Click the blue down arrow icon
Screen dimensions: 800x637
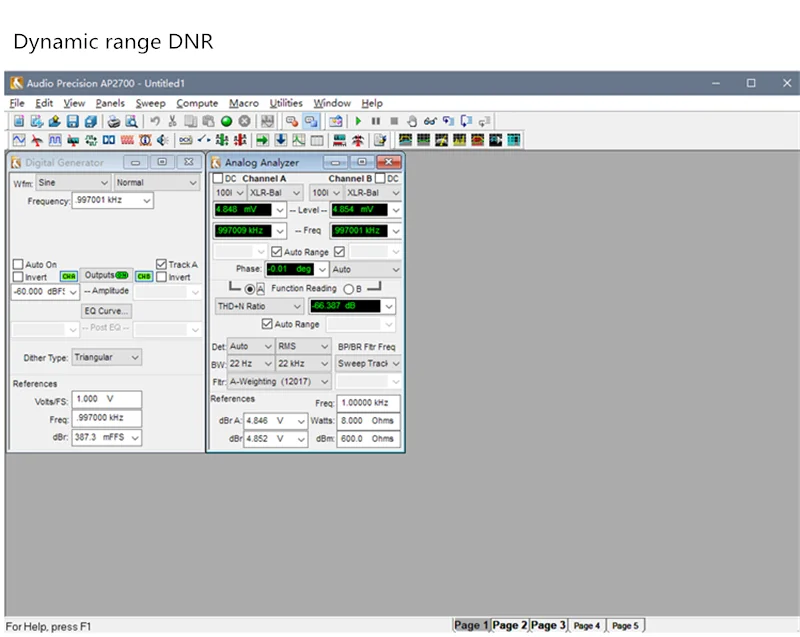pyautogui.click(x=281, y=140)
